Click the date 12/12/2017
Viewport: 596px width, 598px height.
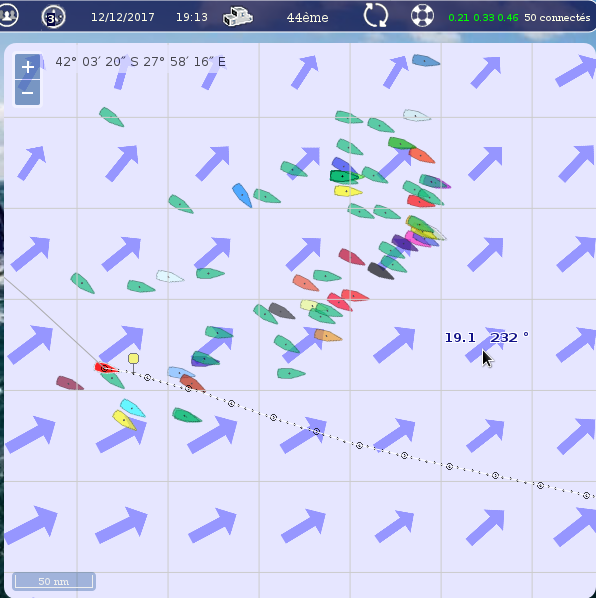(x=123, y=17)
